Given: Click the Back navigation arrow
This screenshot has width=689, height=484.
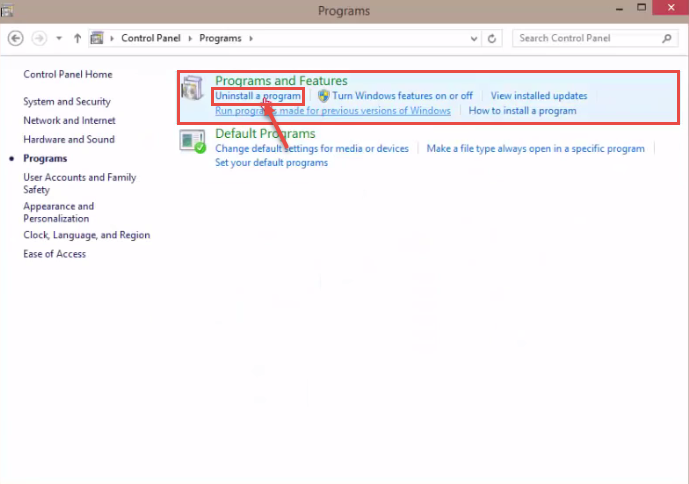Looking at the screenshot, I should tap(16, 38).
